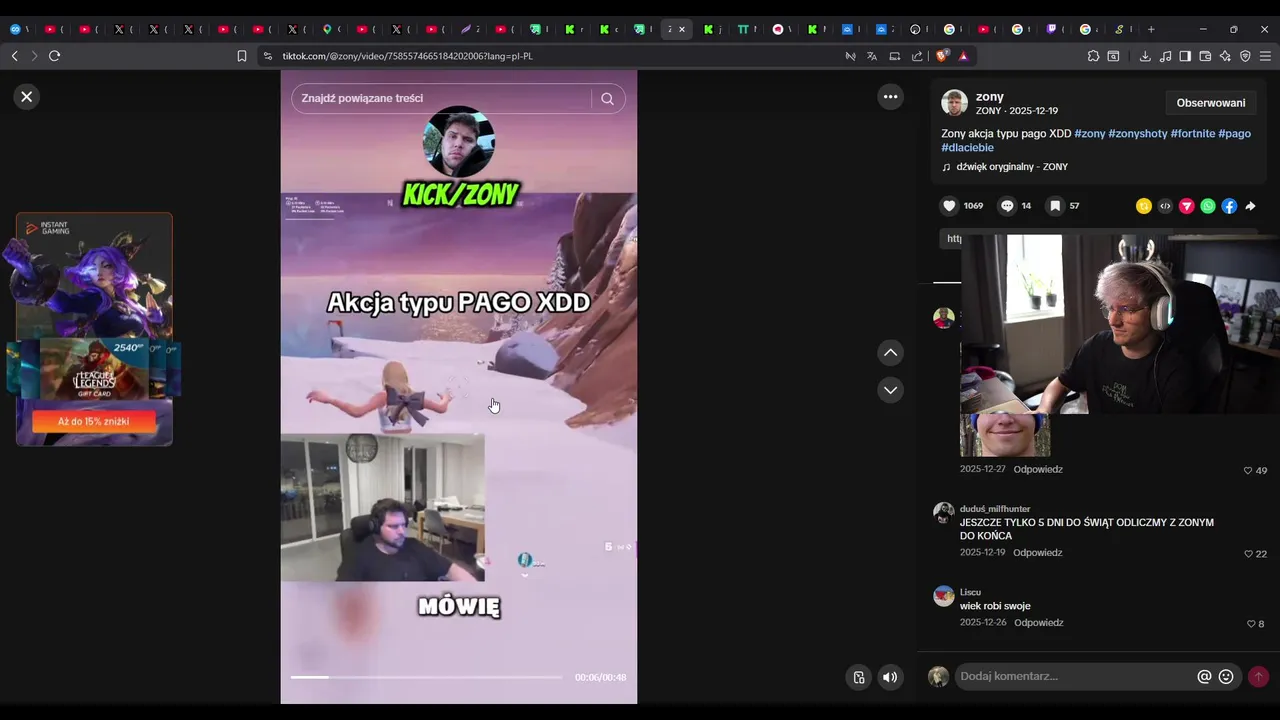Open the #dlaciebie hashtag link
The image size is (1280, 720).
coord(967,148)
